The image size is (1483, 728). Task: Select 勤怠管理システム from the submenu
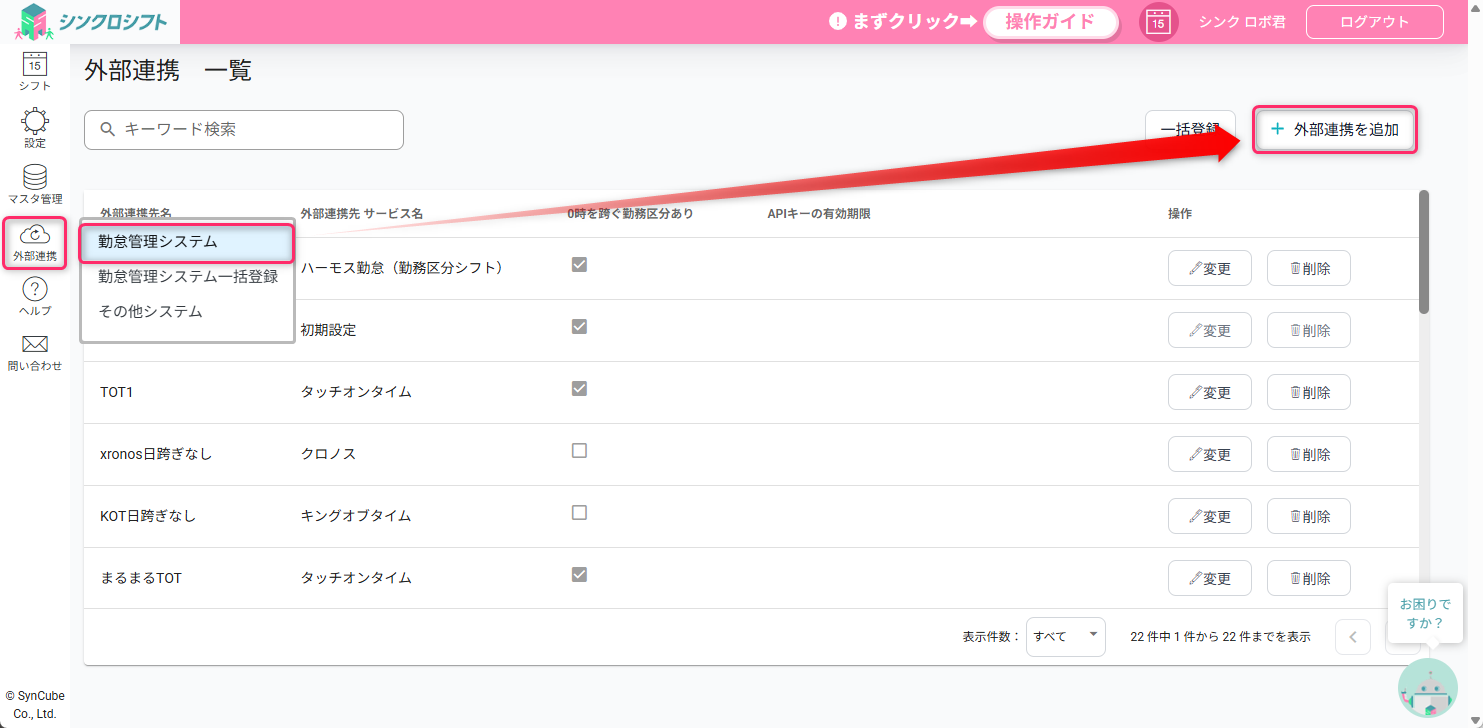(186, 242)
